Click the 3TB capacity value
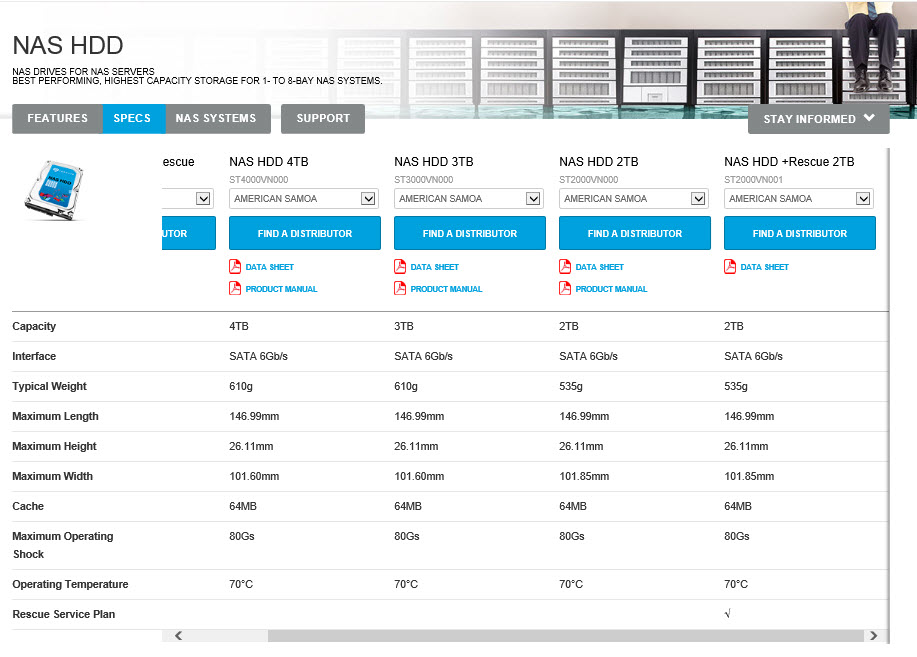 point(404,326)
